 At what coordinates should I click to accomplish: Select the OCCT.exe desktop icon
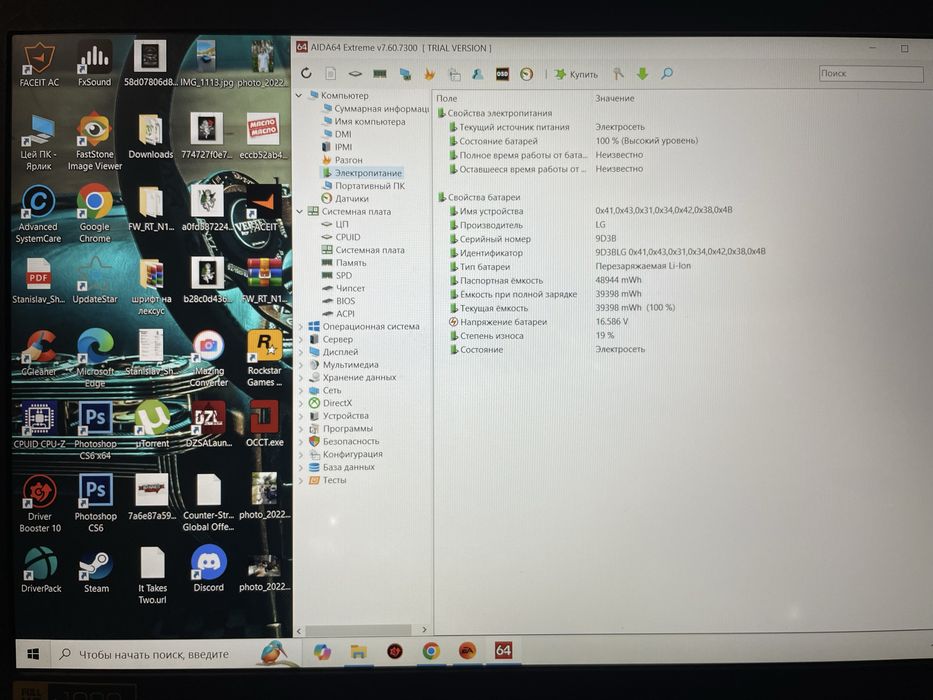pyautogui.click(x=264, y=424)
